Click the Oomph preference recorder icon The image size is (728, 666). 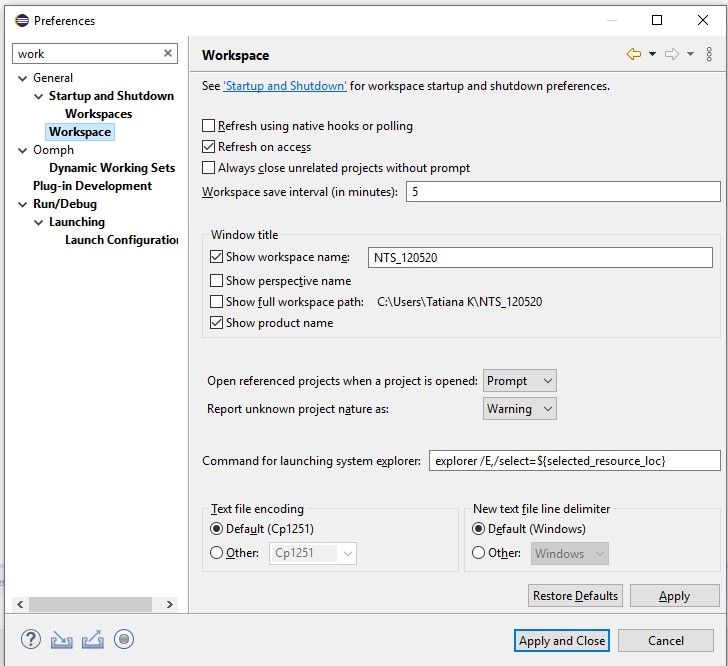(x=124, y=640)
